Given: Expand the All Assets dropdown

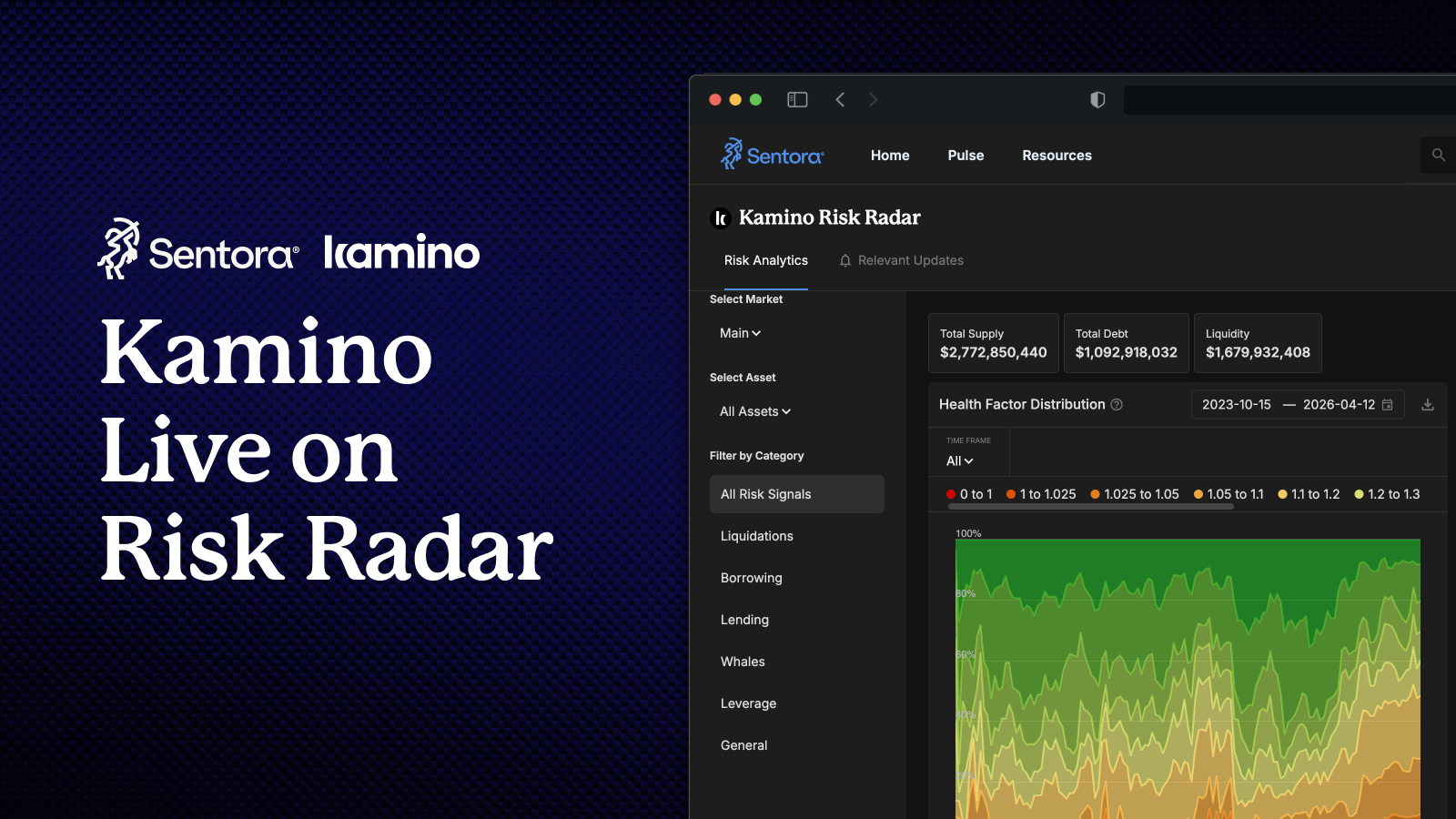Looking at the screenshot, I should coord(755,411).
